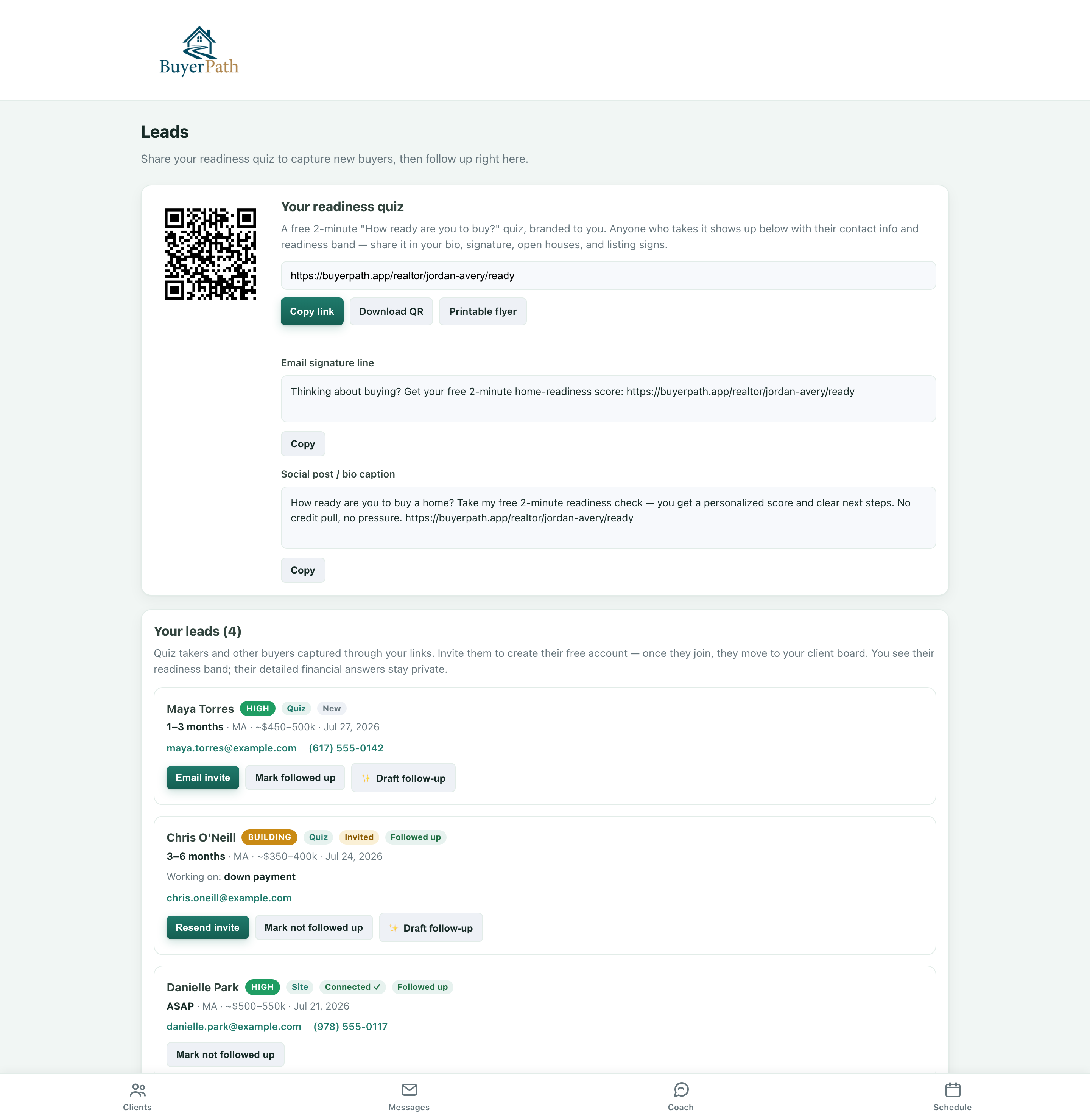Call Maya Torres at (617) 555-0142
The image size is (1090, 1120).
tap(346, 748)
